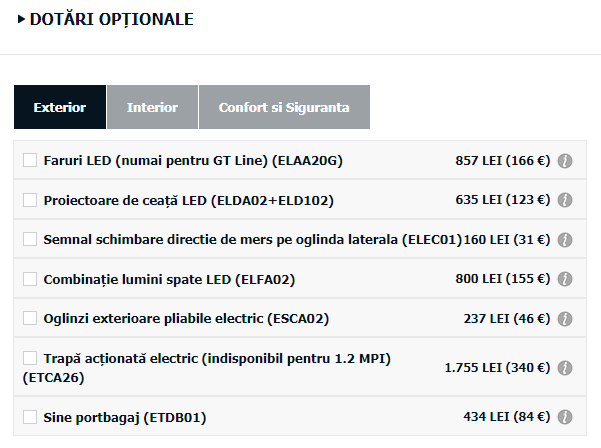Image resolution: width=601 pixels, height=448 pixels.
Task: Open info icon for Trapă acționată electric
Action: [565, 368]
